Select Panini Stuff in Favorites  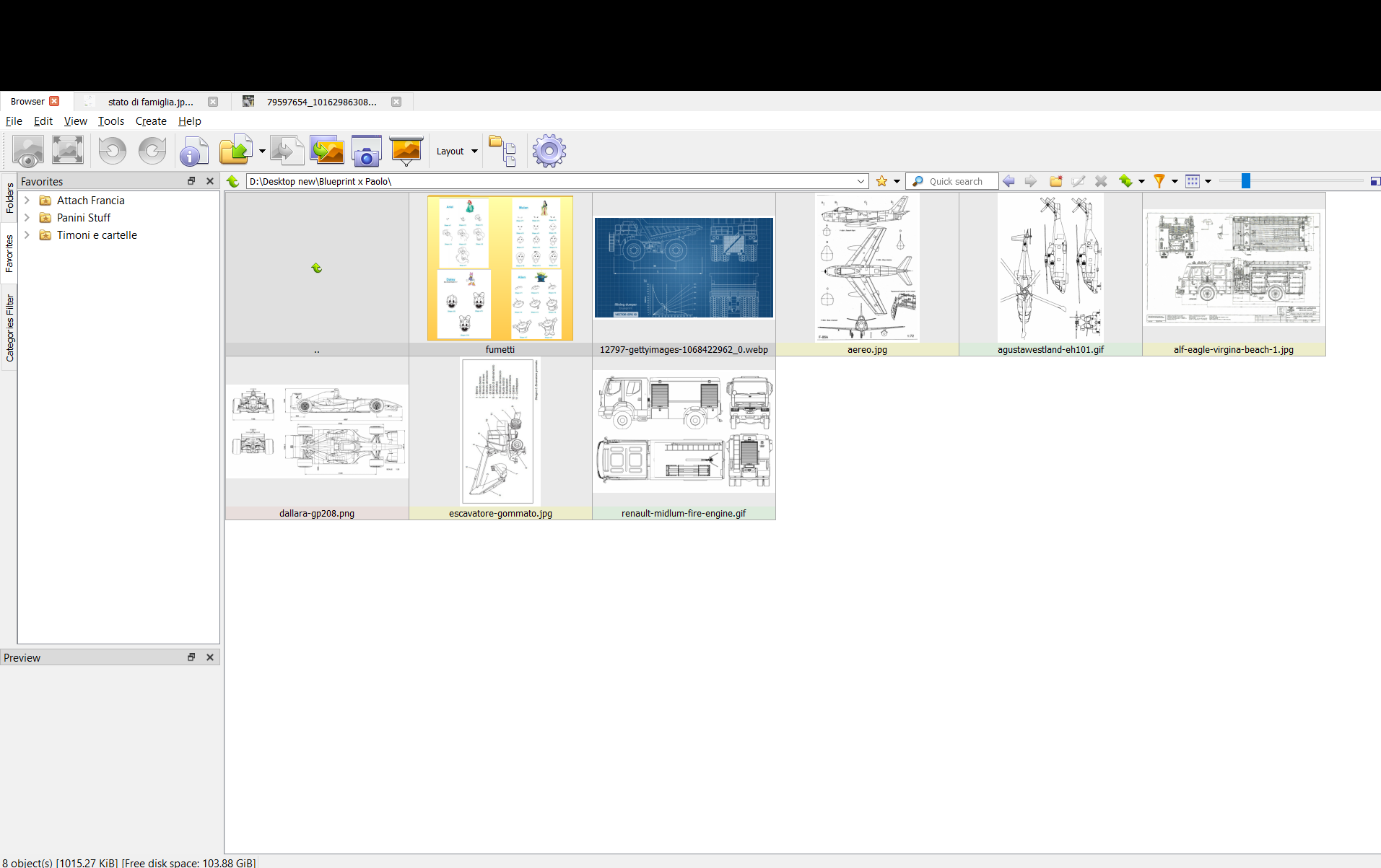pyautogui.click(x=84, y=218)
